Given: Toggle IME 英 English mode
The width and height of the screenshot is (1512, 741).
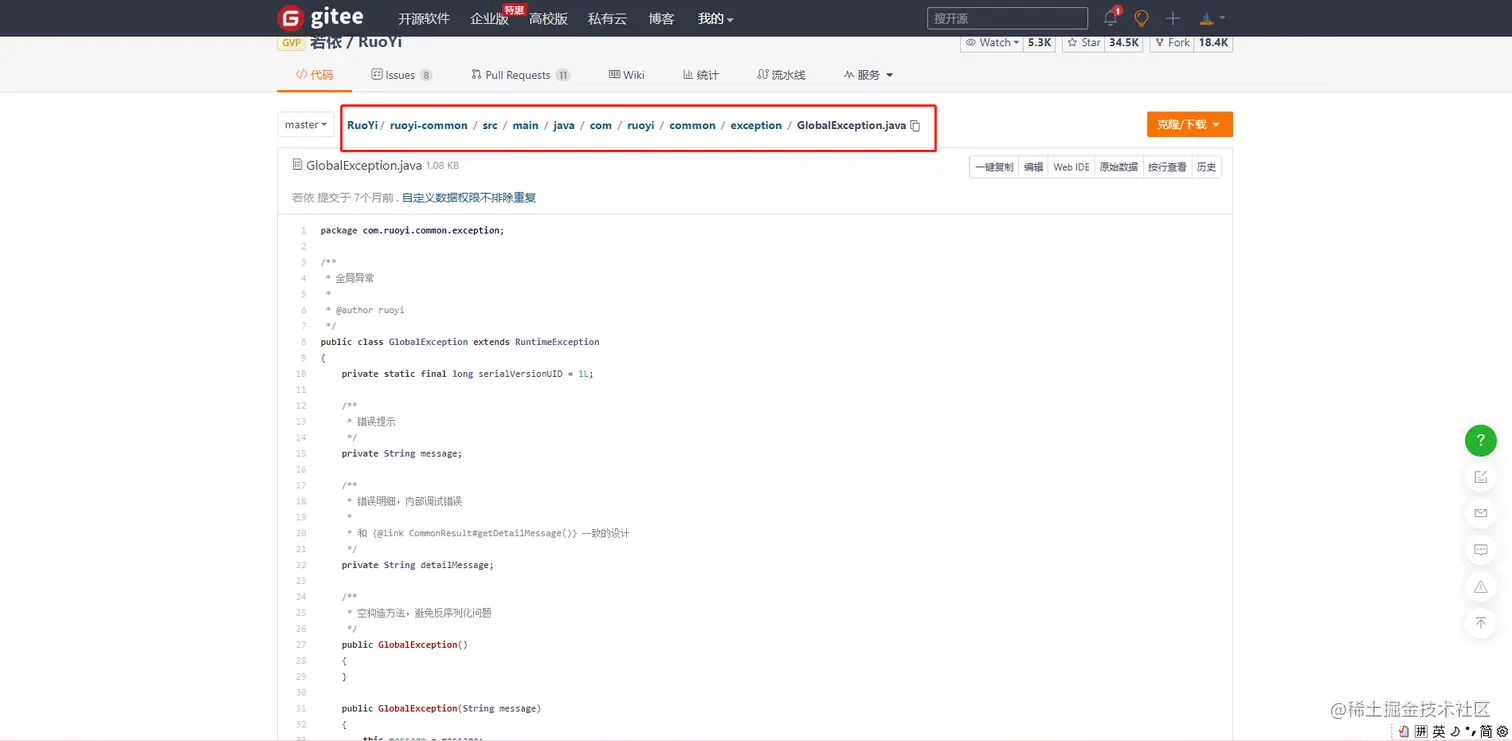Looking at the screenshot, I should pos(1438,732).
